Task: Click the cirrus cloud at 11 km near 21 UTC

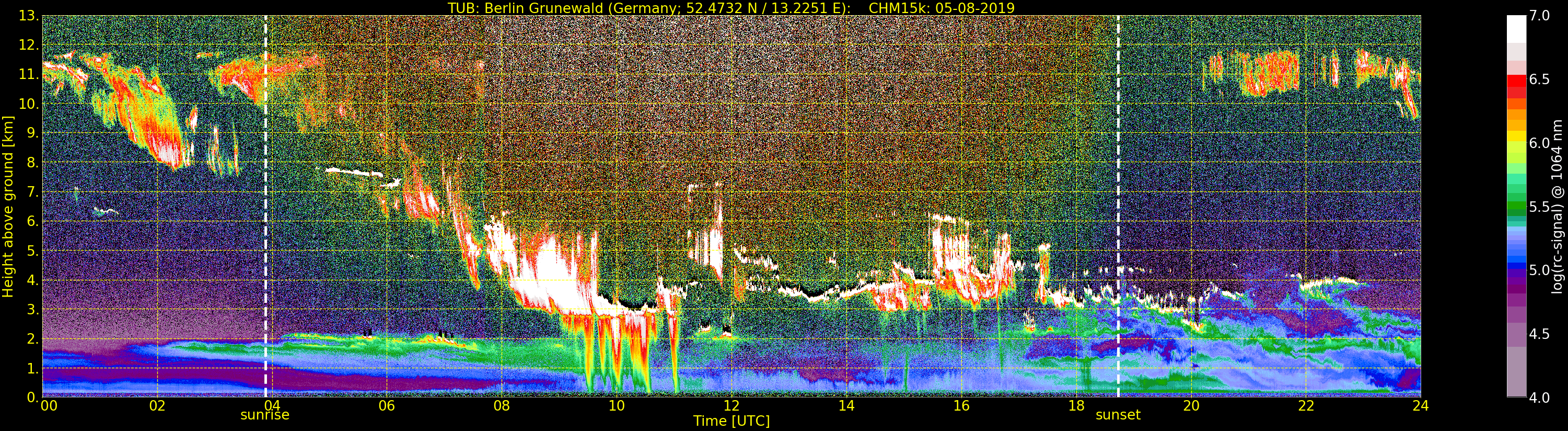Action: coord(1269,73)
